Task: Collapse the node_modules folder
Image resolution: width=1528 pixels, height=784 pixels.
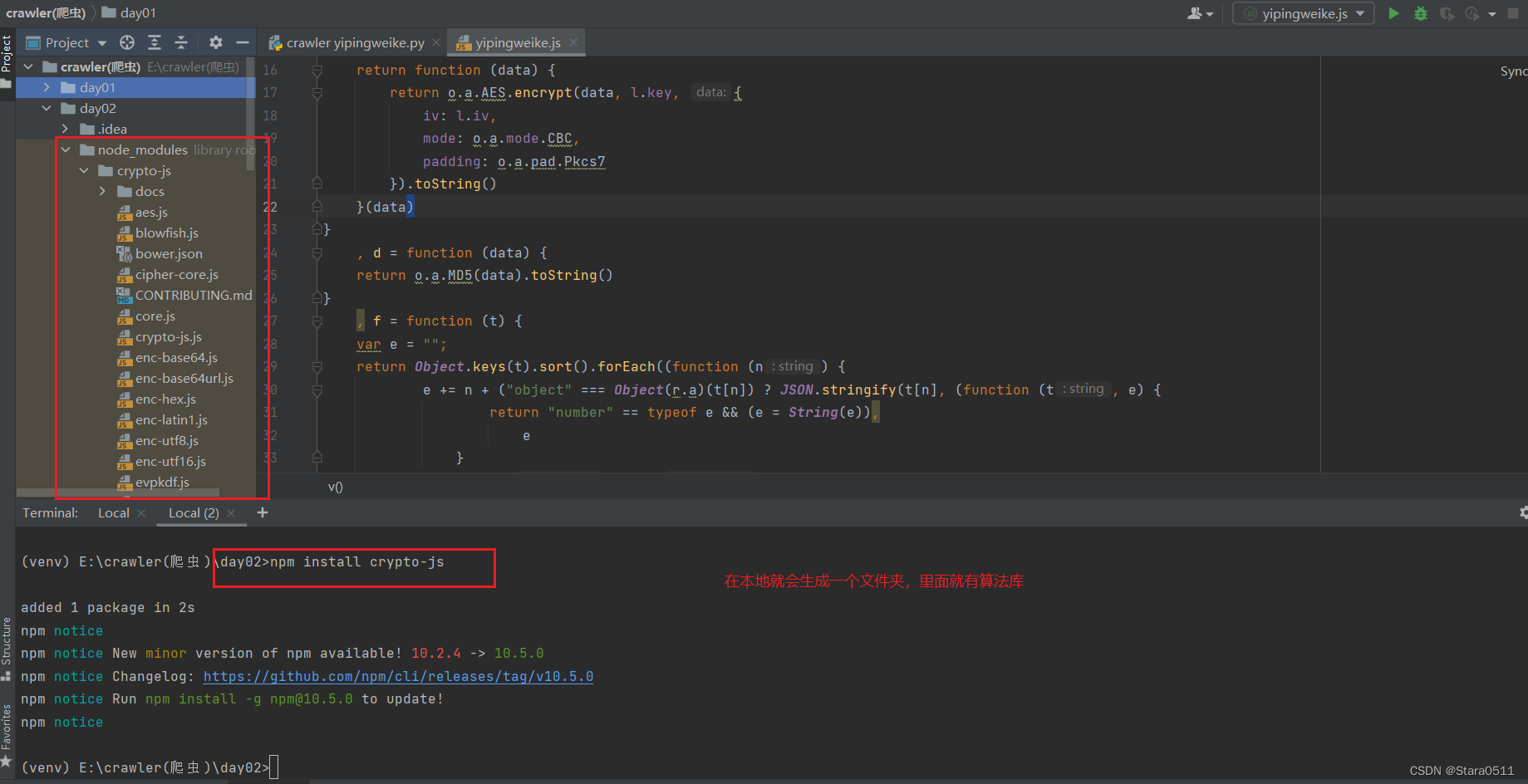Action: point(66,149)
